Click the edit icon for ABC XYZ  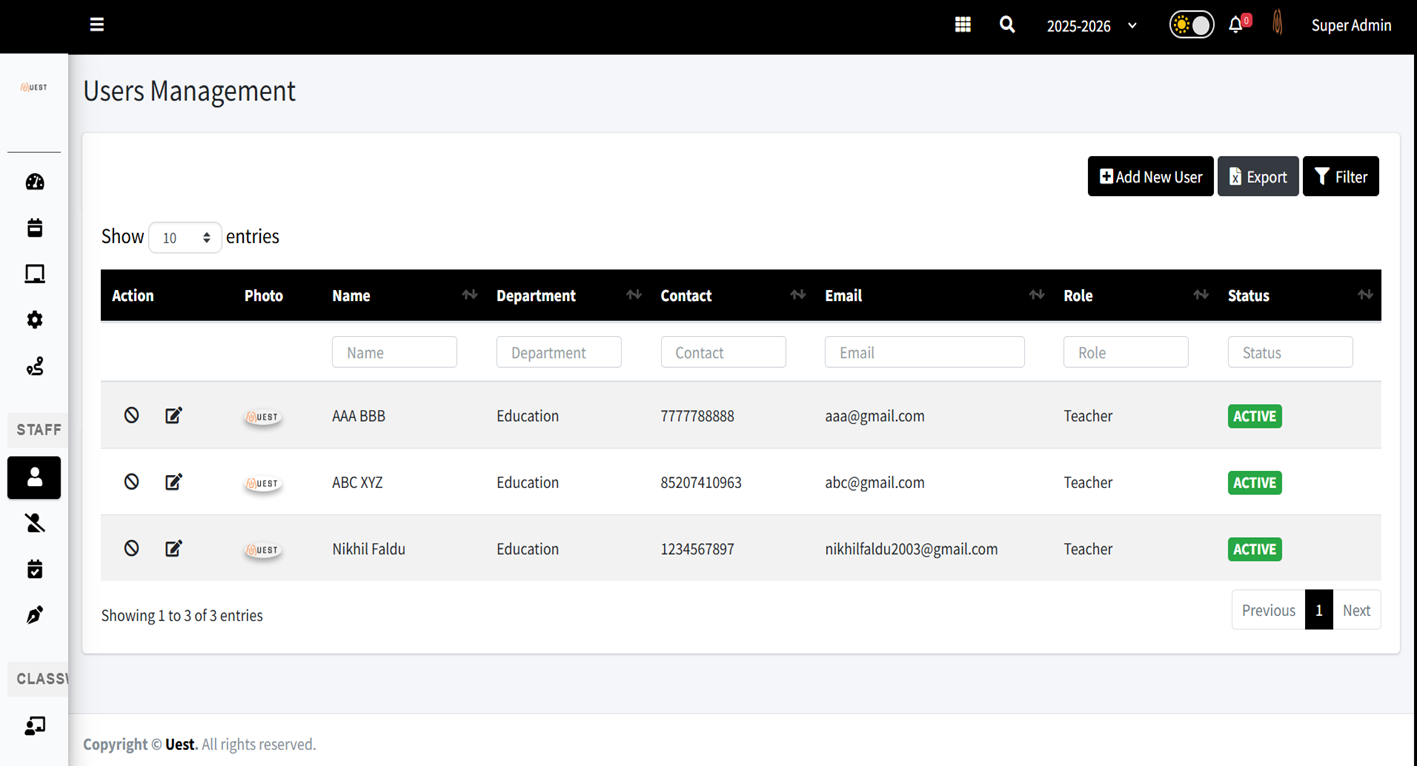point(174,482)
